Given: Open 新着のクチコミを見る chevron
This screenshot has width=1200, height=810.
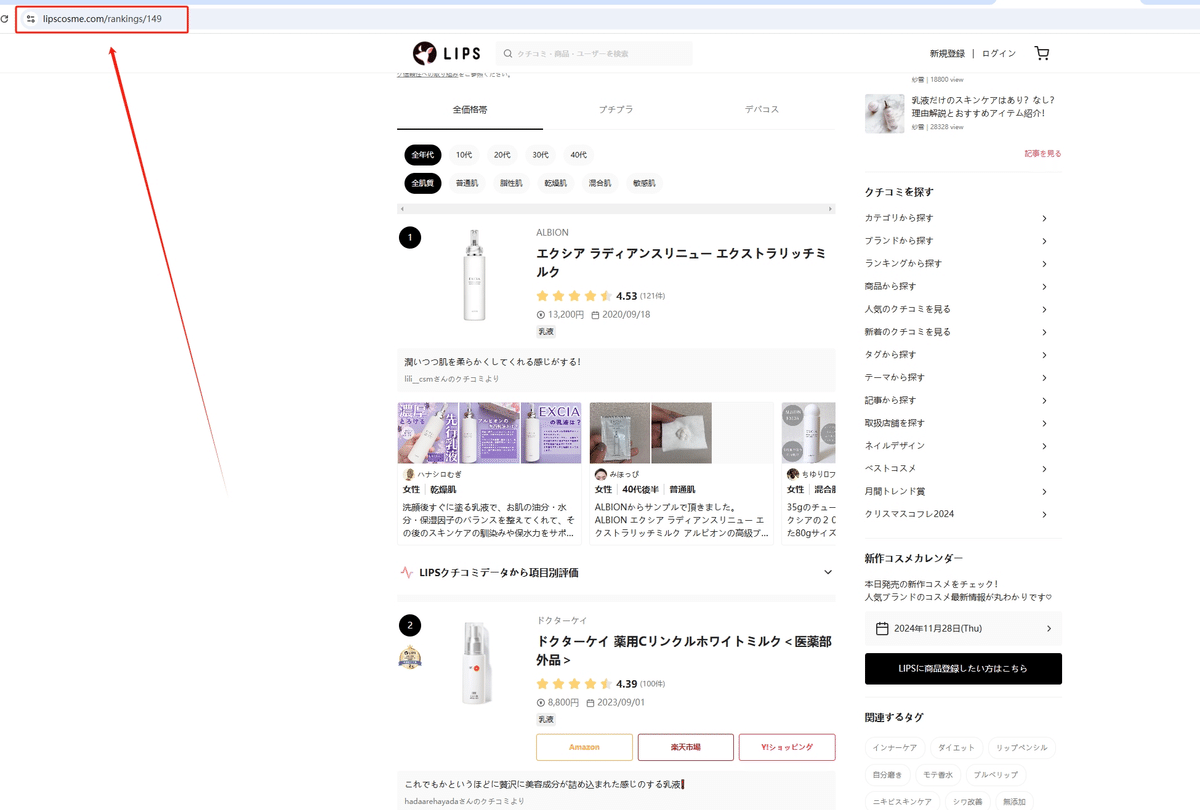Looking at the screenshot, I should pyautogui.click(x=1045, y=332).
